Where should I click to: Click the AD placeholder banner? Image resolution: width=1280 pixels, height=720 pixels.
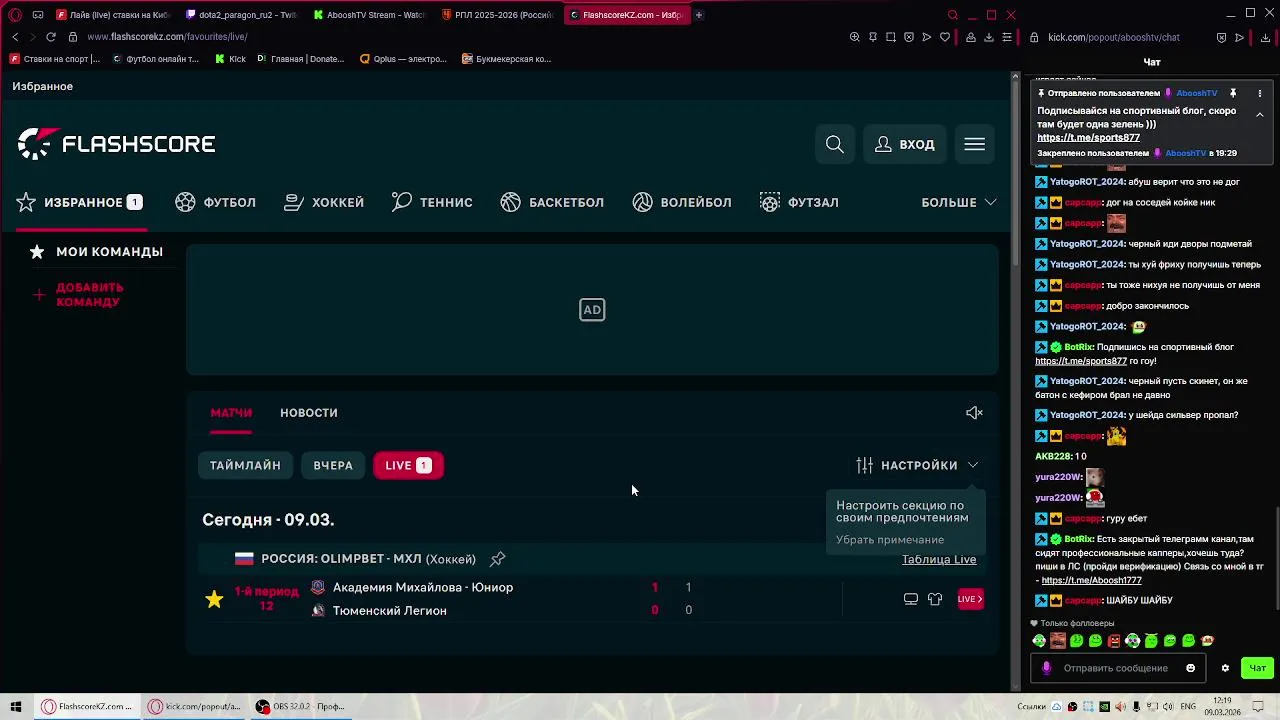coord(592,310)
